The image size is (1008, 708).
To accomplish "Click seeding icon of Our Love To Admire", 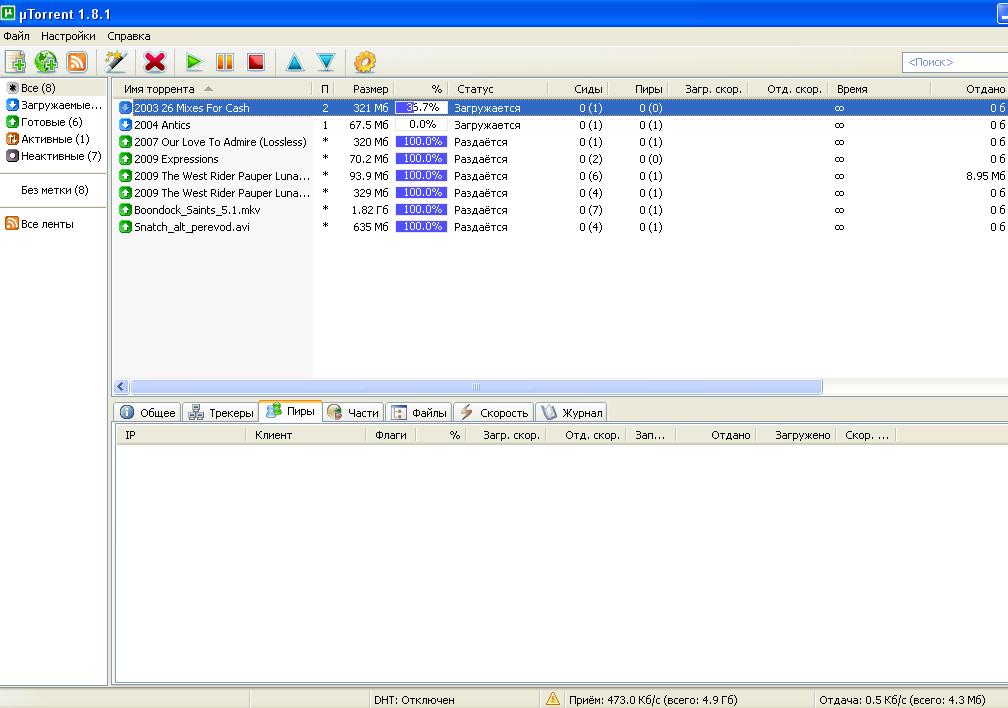I will point(125,142).
